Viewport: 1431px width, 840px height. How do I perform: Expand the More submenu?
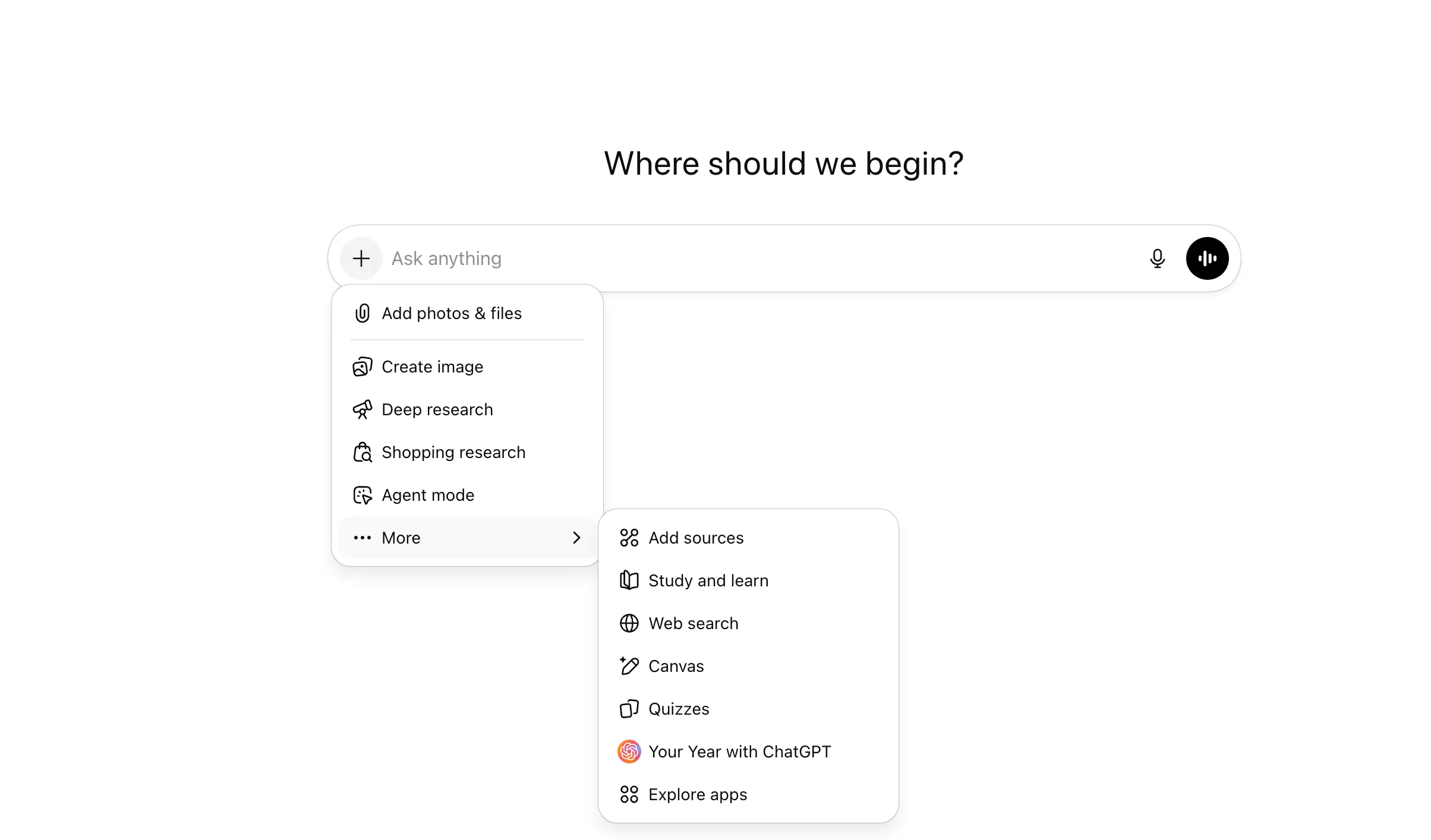click(401, 538)
